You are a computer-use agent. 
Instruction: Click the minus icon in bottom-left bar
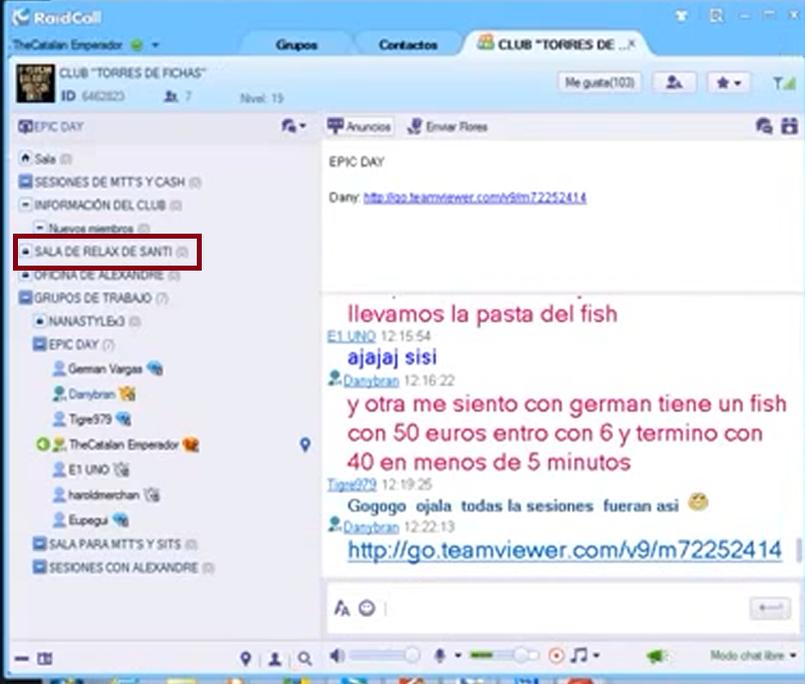(22, 658)
